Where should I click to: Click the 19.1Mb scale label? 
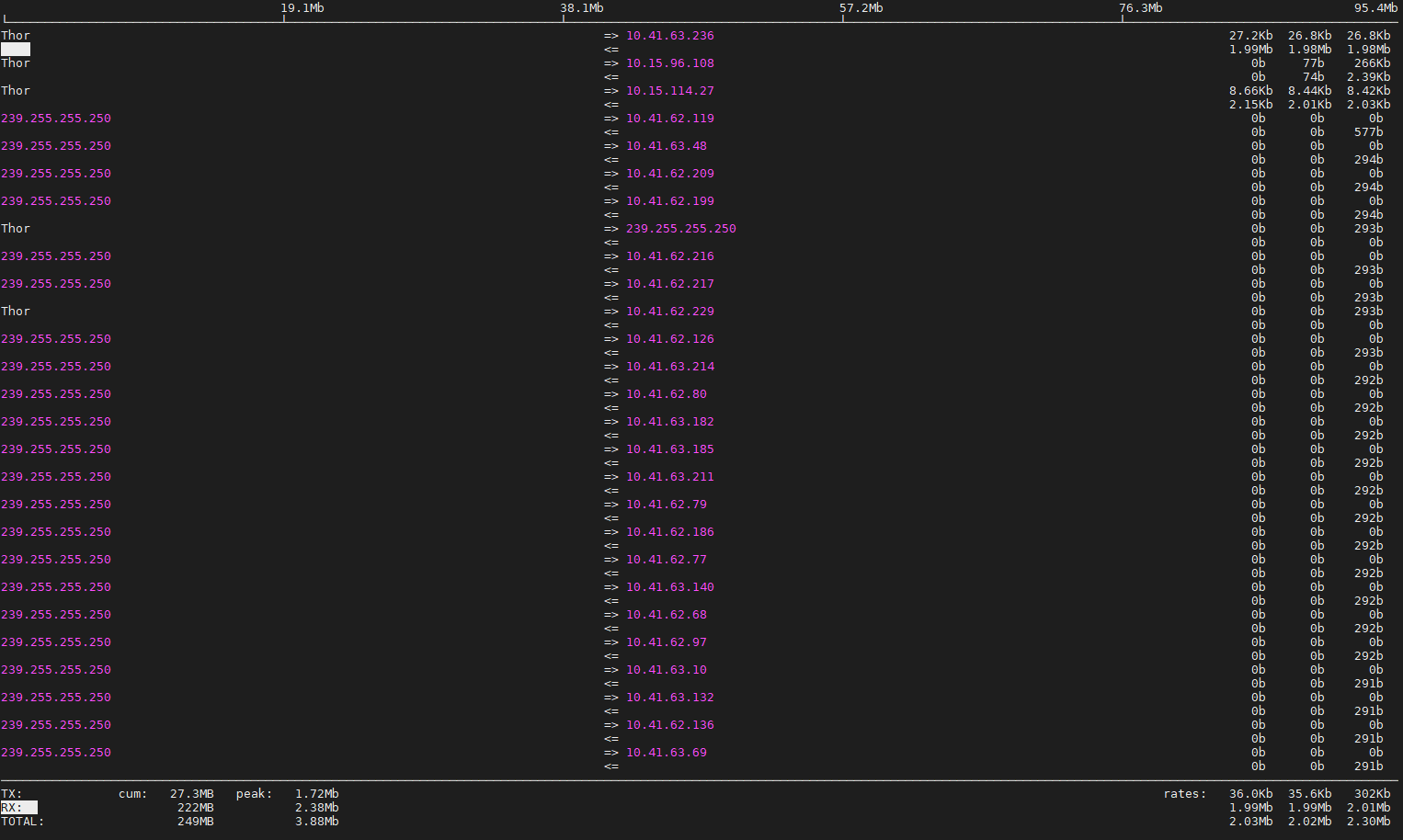302,8
